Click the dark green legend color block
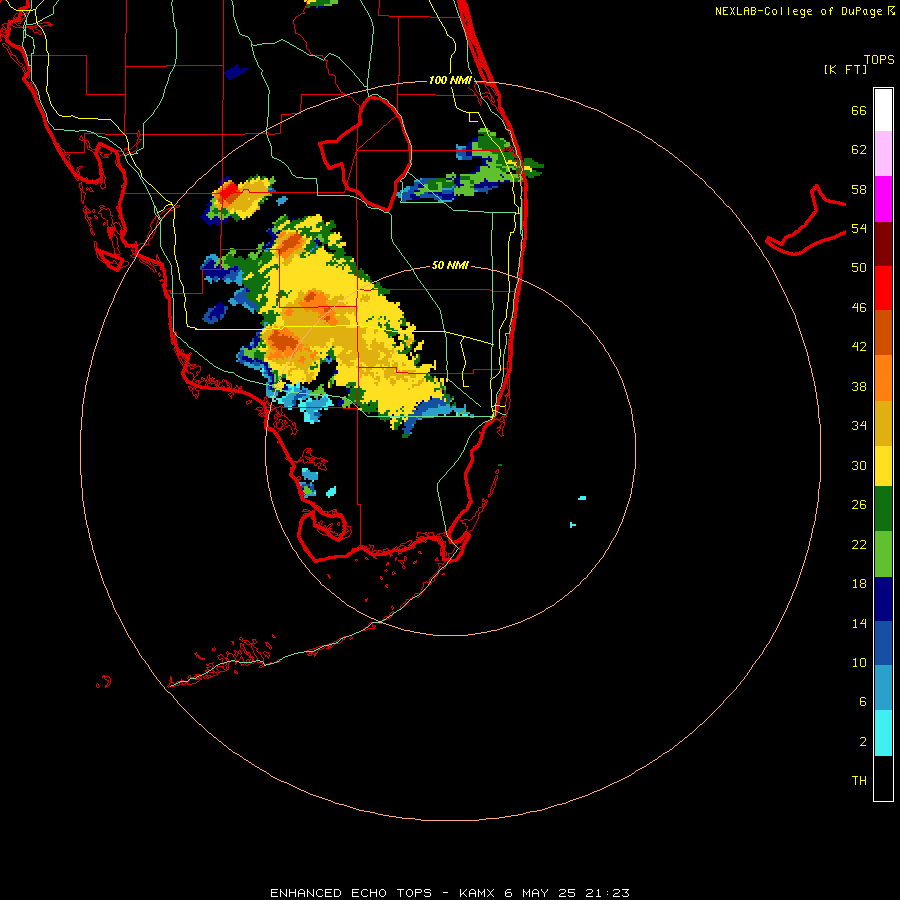Screen dimensions: 900x900 coord(883,509)
